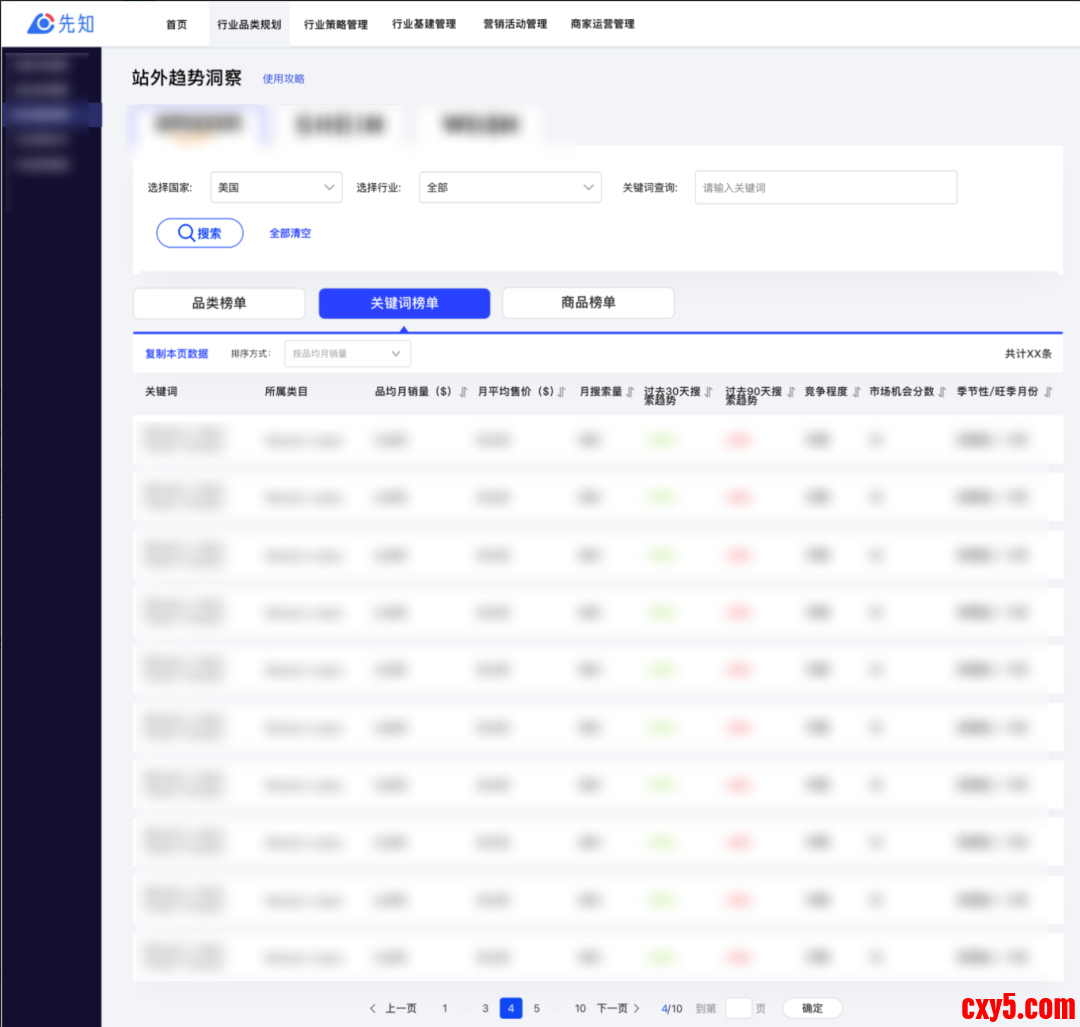Sort by 季节性/旺季月份 sort icon
Image resolution: width=1080 pixels, height=1027 pixels.
[1047, 392]
